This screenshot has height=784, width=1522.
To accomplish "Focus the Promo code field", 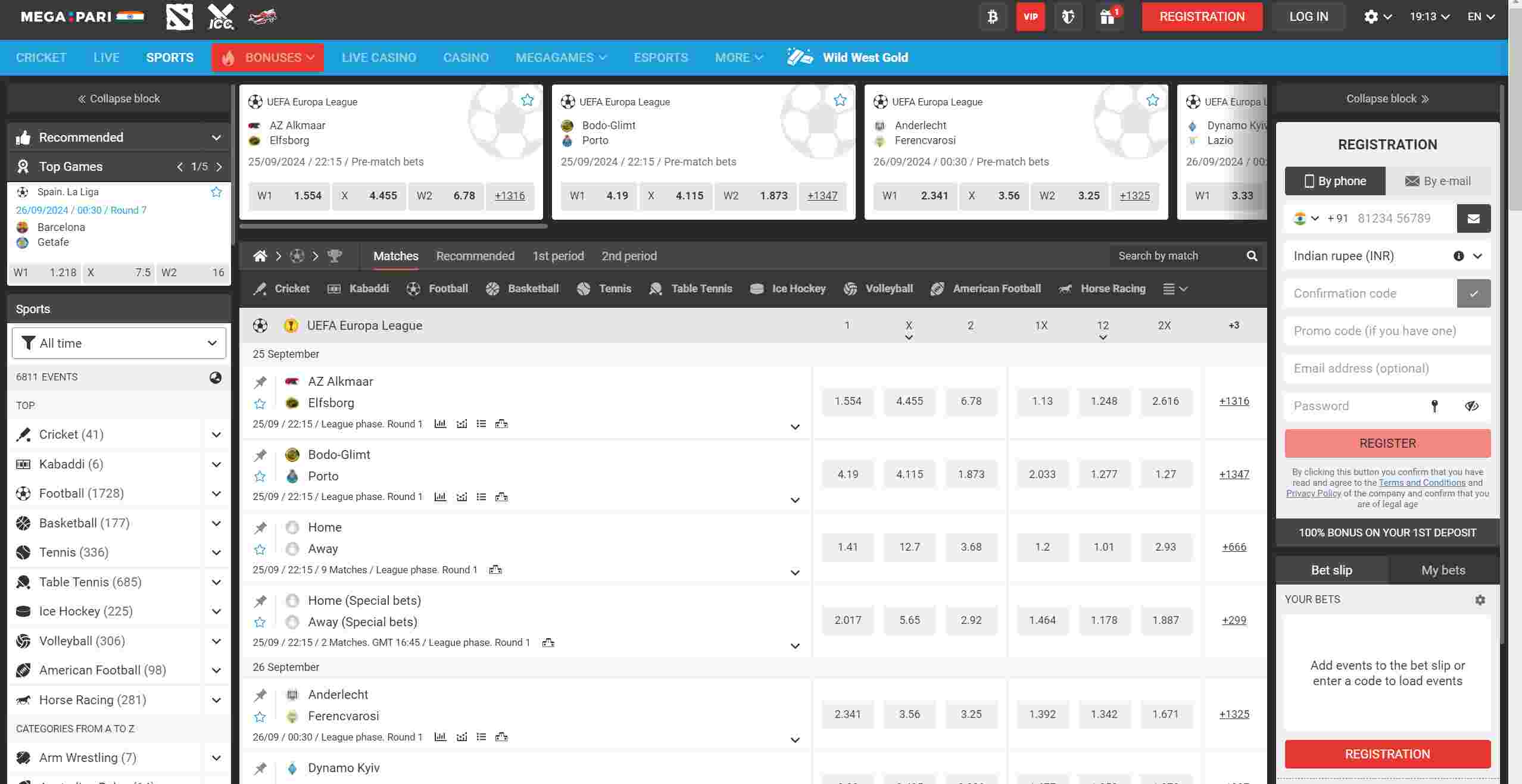I will click(1387, 331).
